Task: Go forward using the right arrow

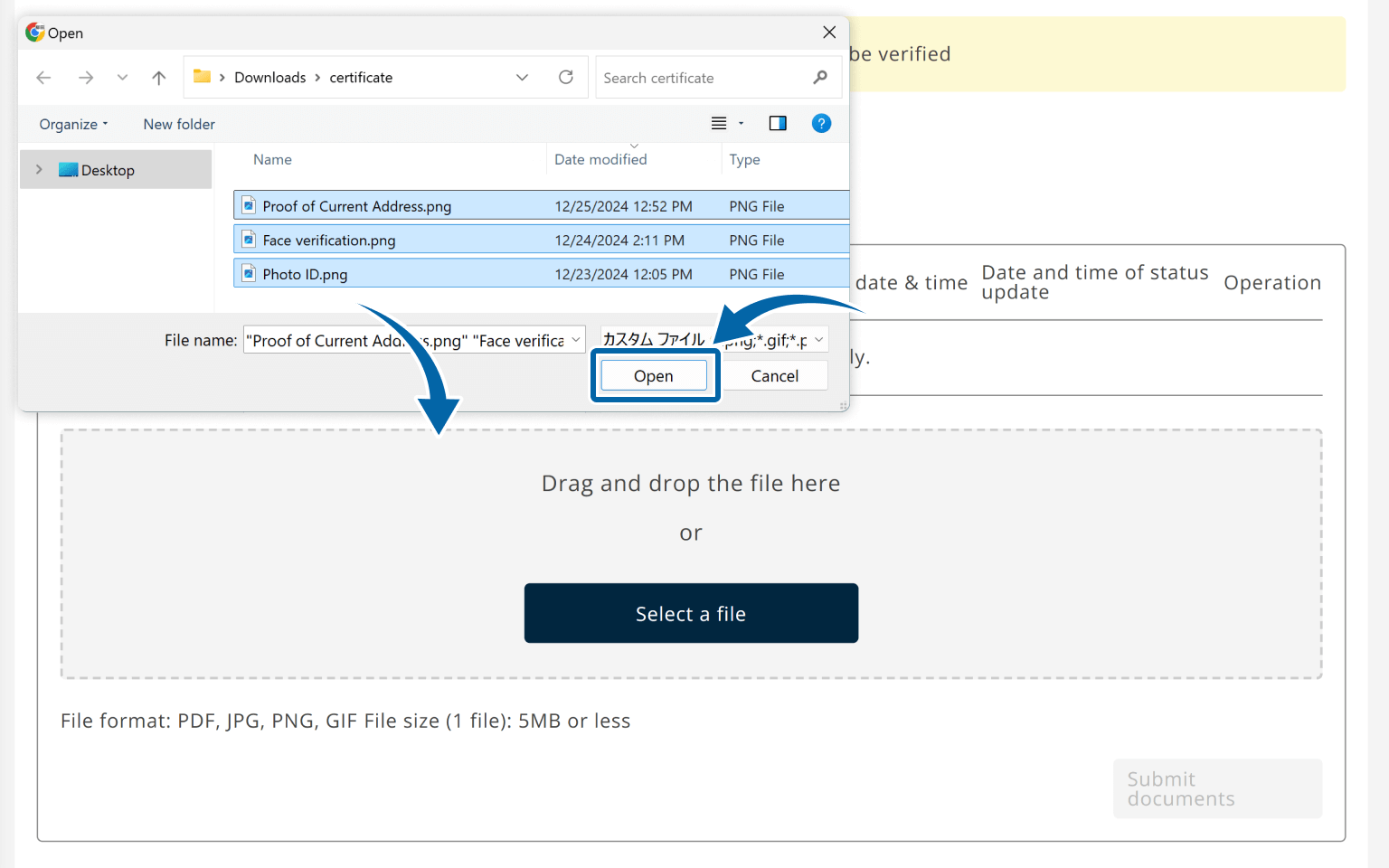Action: (x=86, y=78)
